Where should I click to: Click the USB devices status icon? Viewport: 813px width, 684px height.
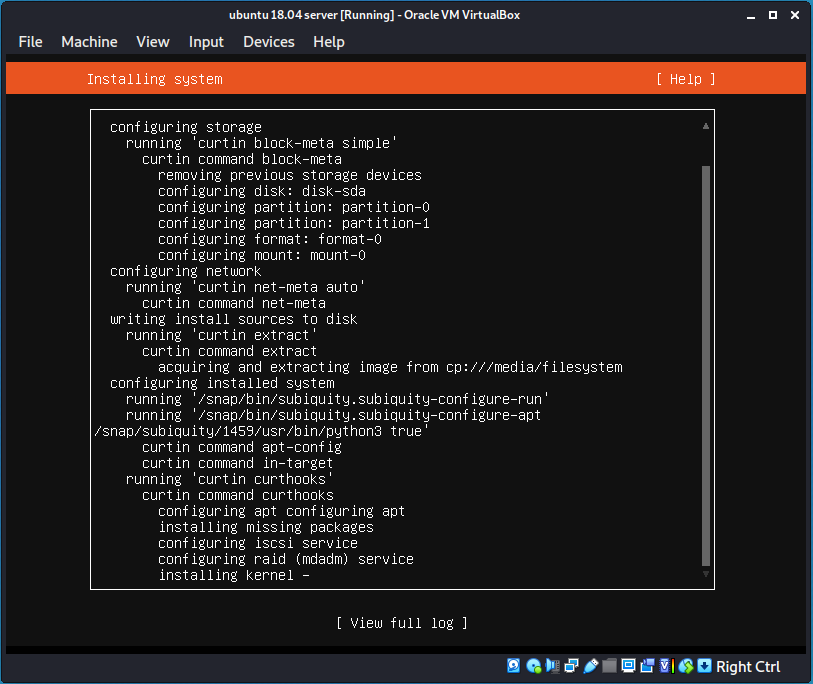(588, 666)
